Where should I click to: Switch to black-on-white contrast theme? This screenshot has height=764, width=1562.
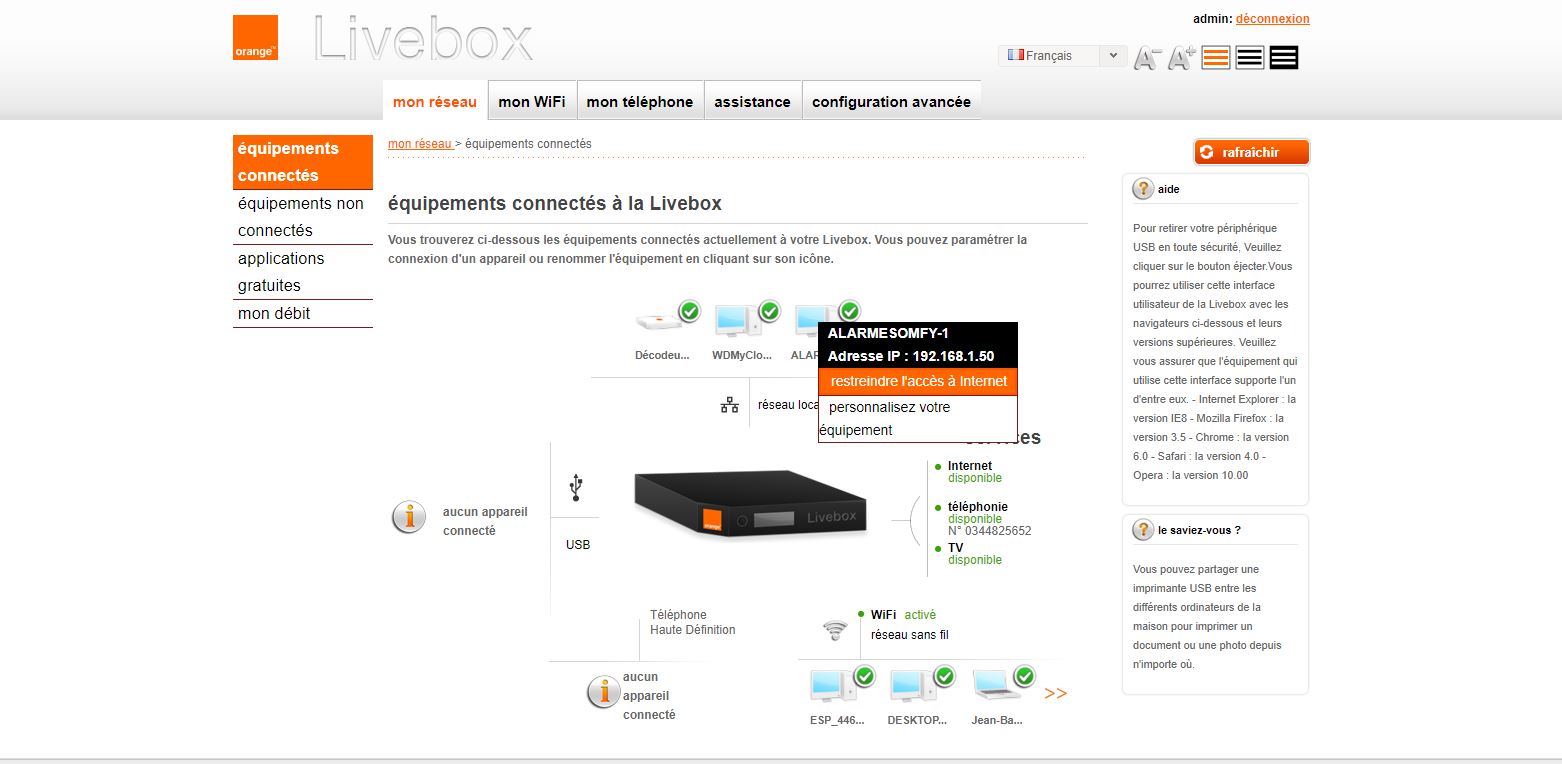(1250, 58)
